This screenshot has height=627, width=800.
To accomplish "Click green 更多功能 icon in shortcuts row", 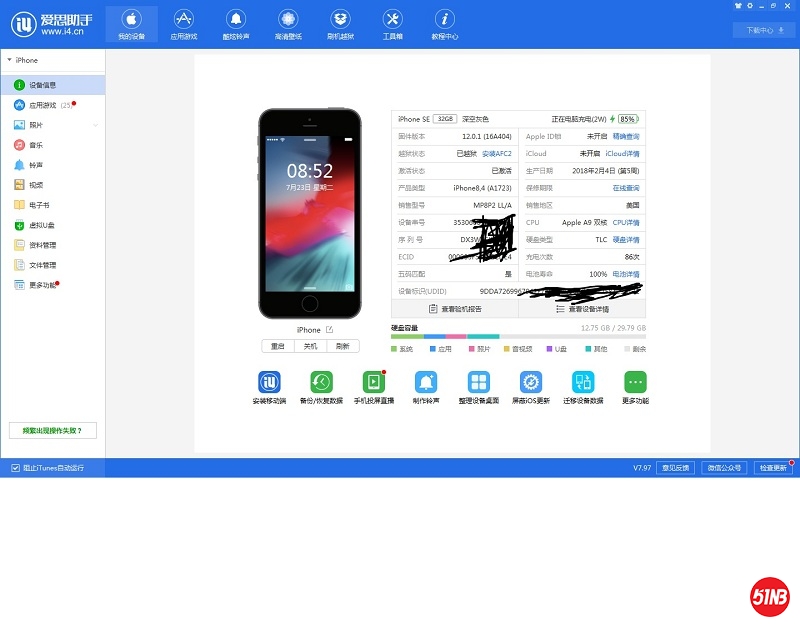I will click(x=635, y=383).
